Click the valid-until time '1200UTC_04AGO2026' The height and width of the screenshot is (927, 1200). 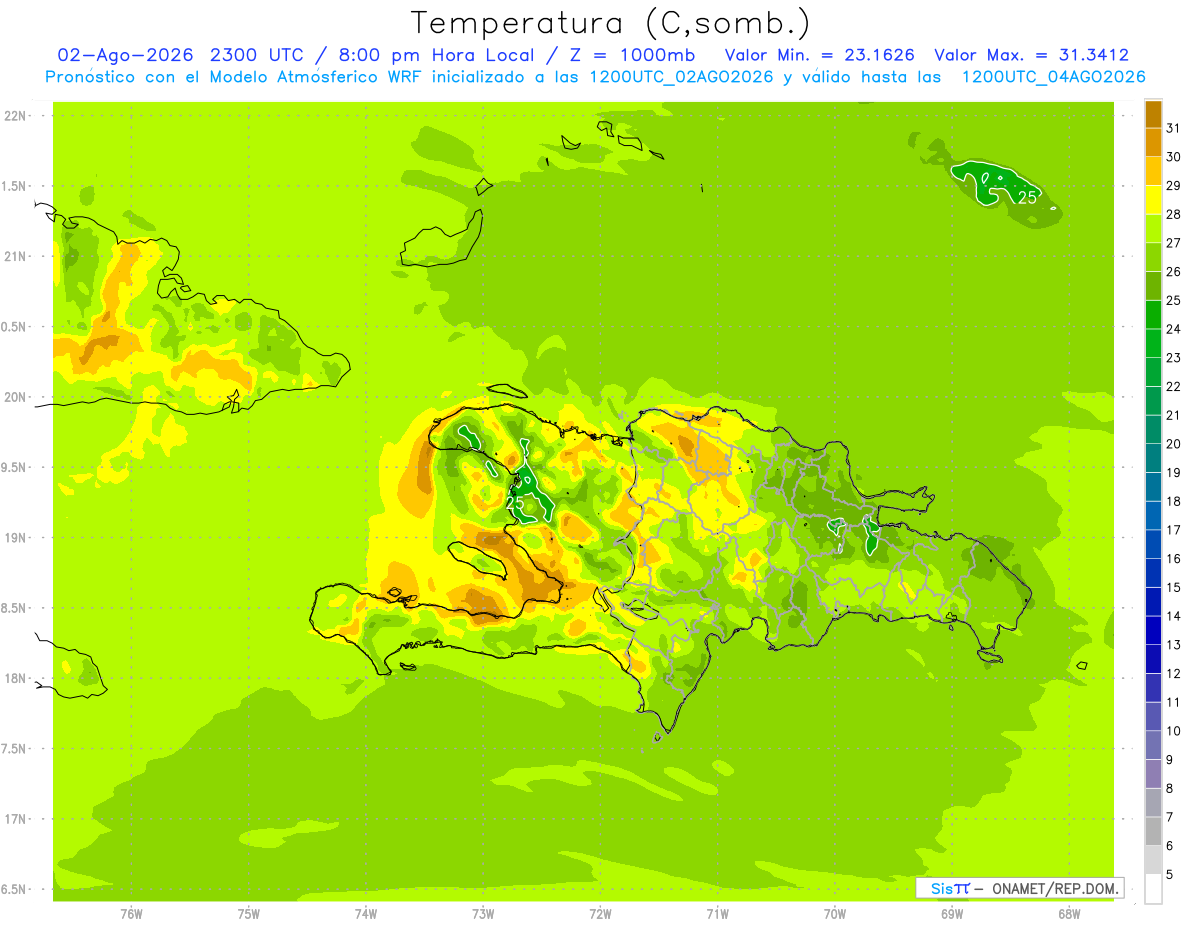point(1053,77)
